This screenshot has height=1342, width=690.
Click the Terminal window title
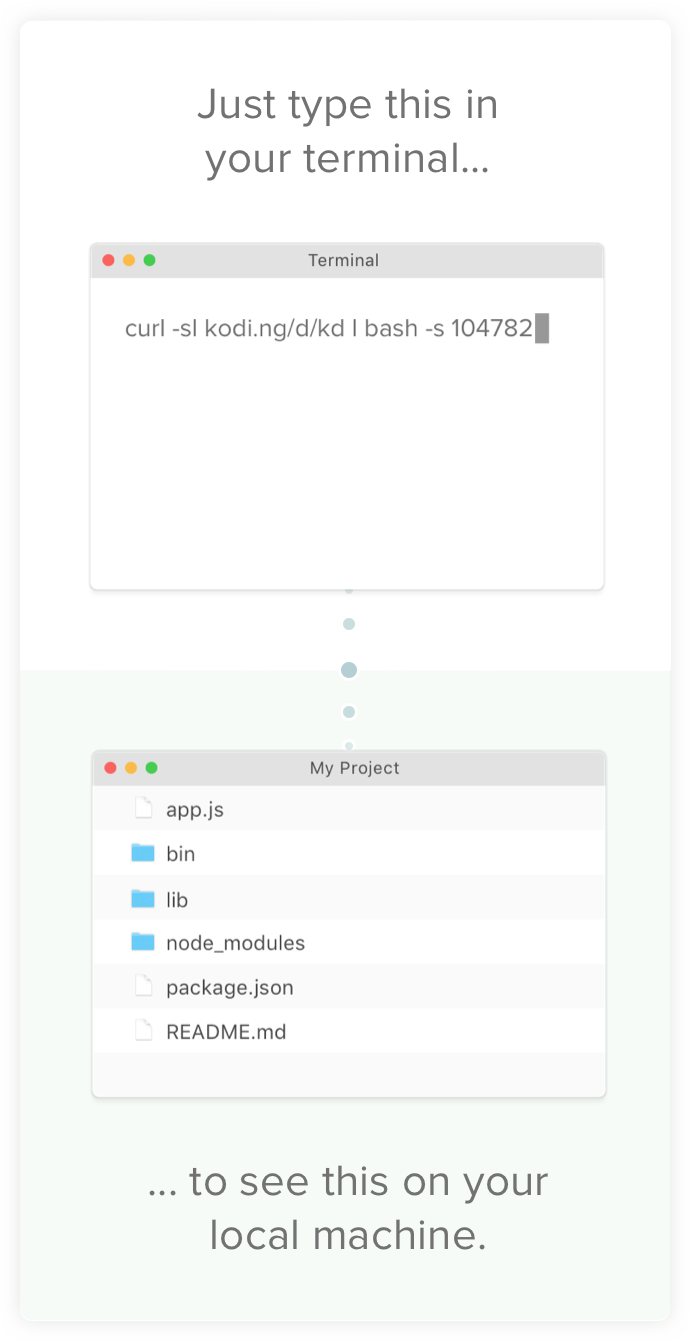pos(343,260)
